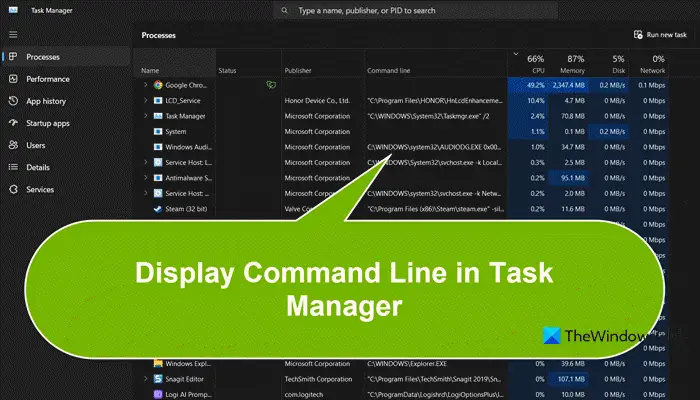Sort by the Publisher column header
The width and height of the screenshot is (700, 400).
pyautogui.click(x=323, y=63)
